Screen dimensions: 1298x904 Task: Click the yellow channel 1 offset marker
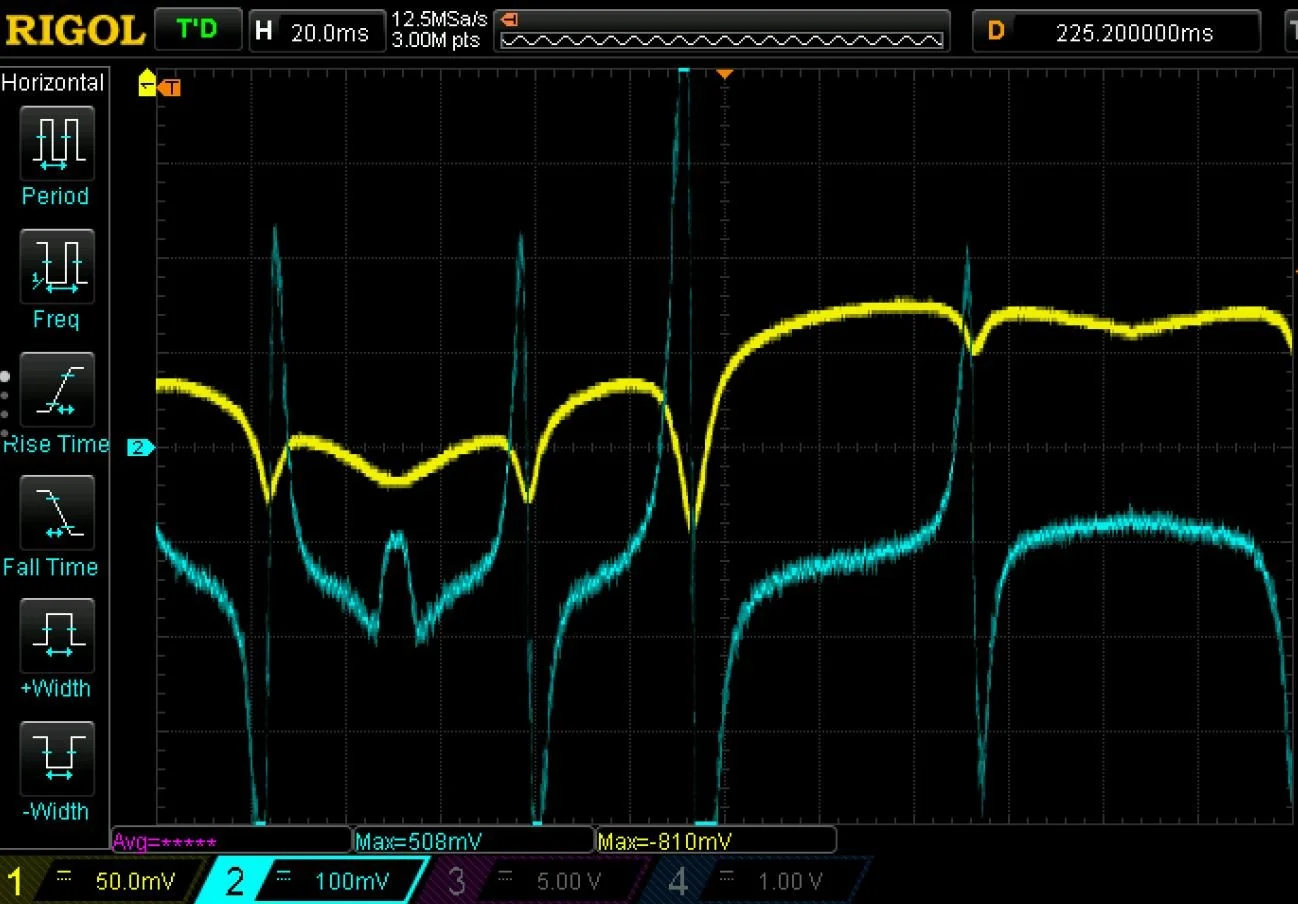click(x=148, y=82)
